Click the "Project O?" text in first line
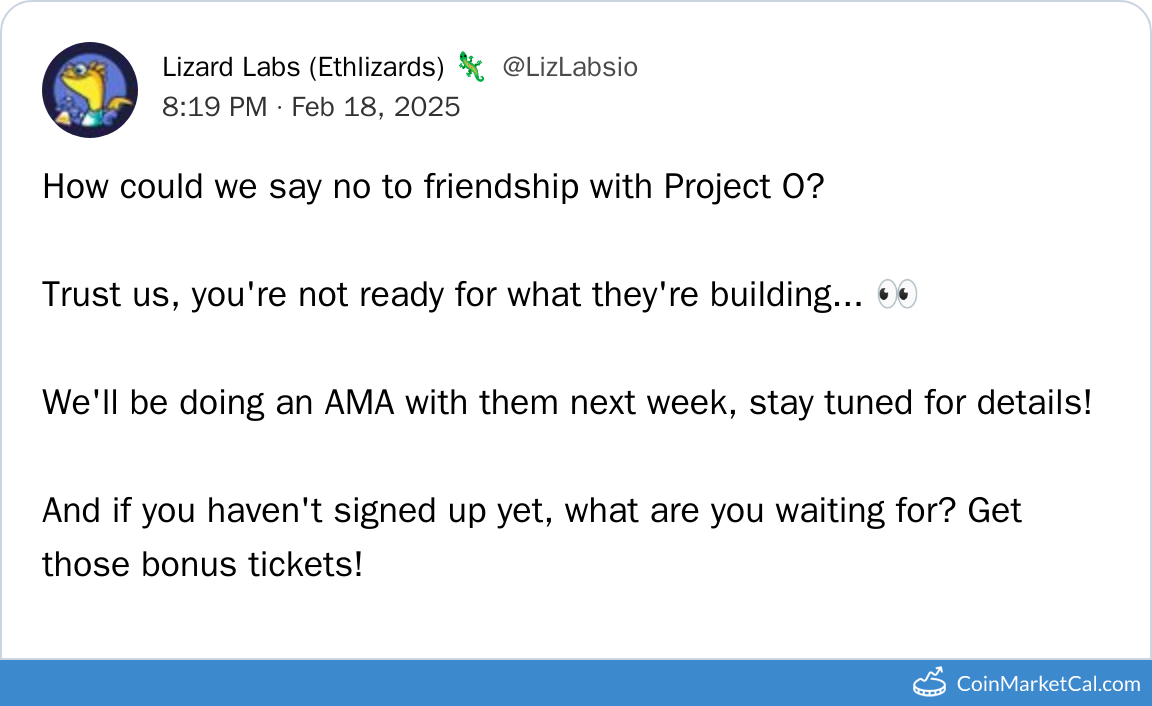 pos(743,187)
